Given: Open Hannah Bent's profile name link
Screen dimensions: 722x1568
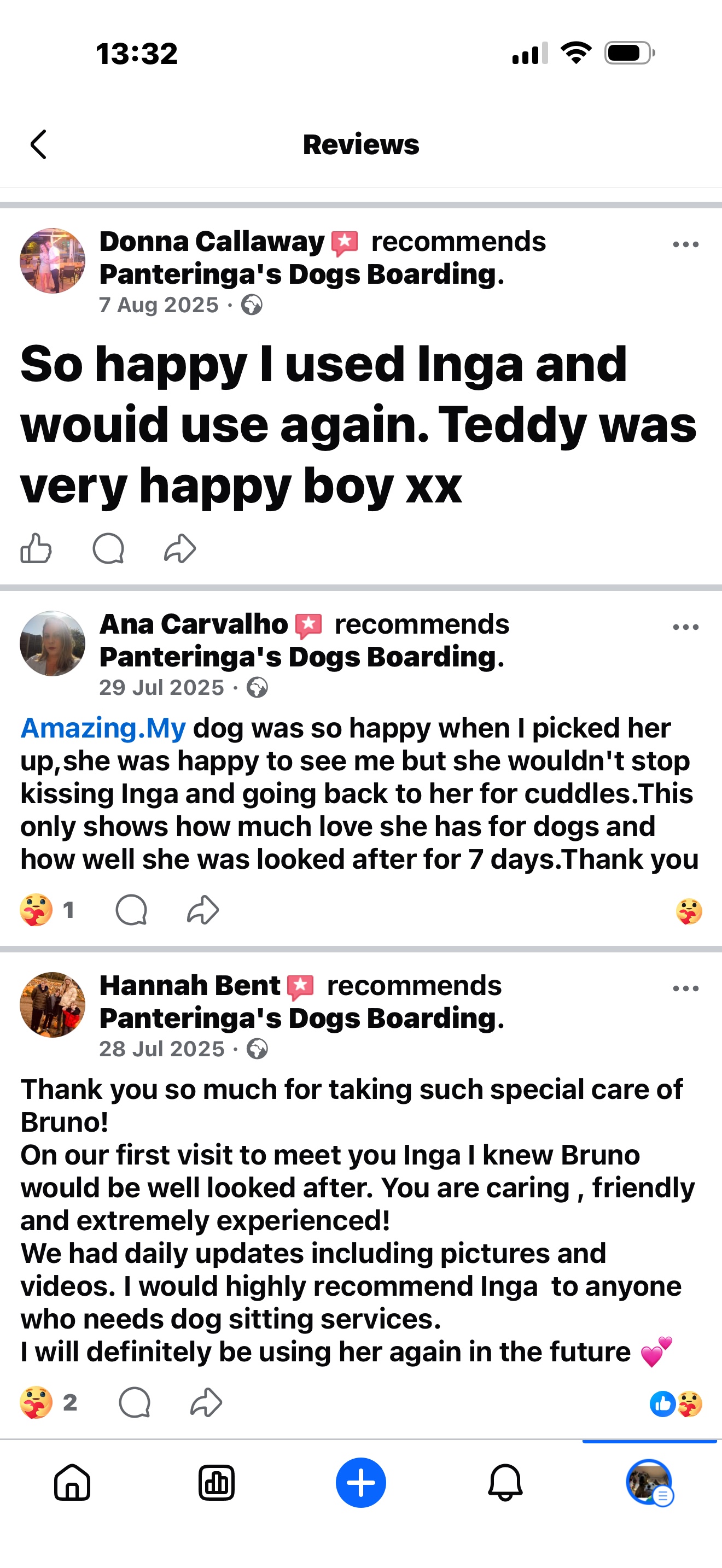Looking at the screenshot, I should pos(189,986).
